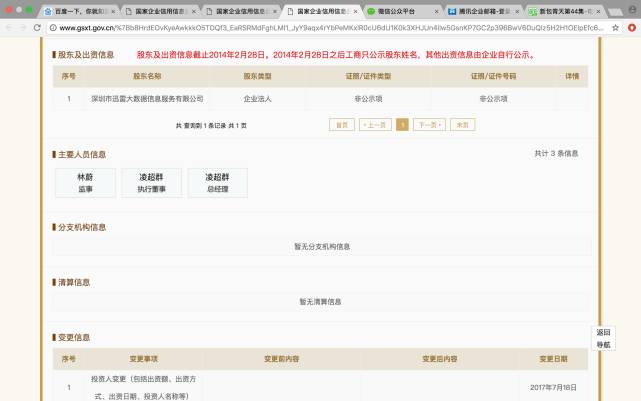Viewport: 641px width, 401px height.
Task: Close the 新包青天第44集 tab
Action: [x=598, y=11]
